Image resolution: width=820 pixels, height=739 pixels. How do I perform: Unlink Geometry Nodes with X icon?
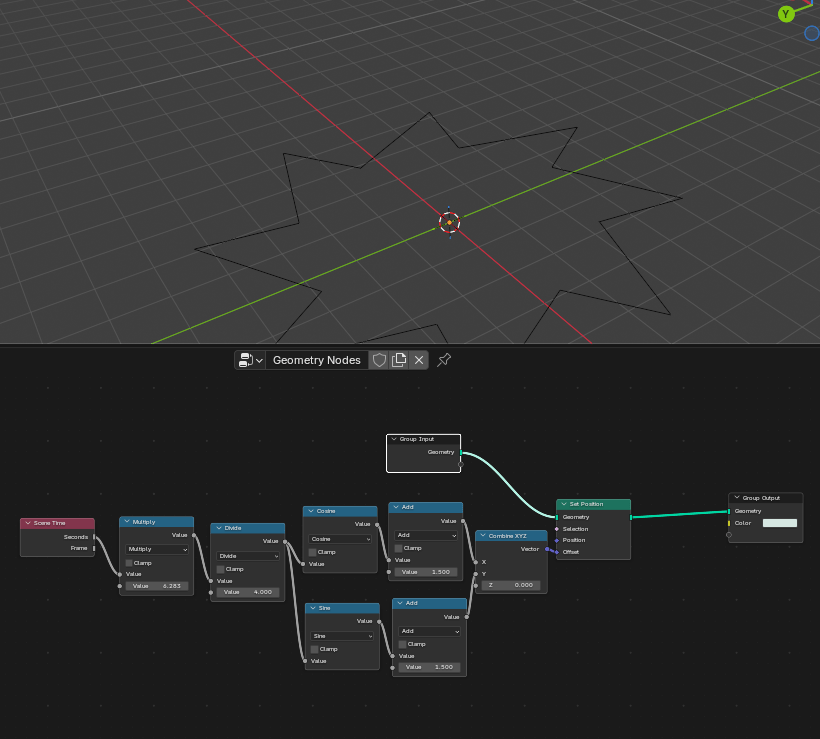click(x=419, y=360)
